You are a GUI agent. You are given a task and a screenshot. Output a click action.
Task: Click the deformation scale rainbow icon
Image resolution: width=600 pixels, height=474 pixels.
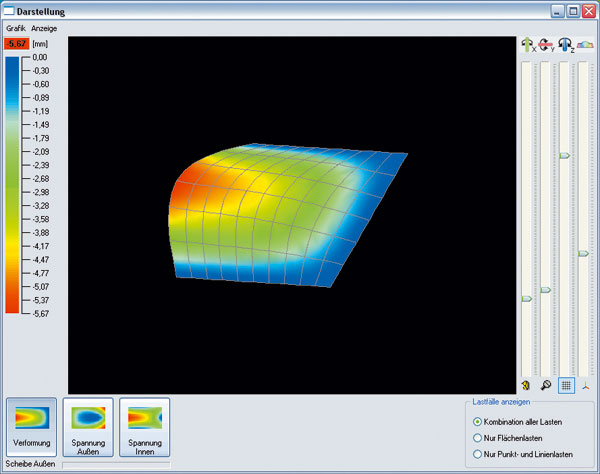pos(585,45)
